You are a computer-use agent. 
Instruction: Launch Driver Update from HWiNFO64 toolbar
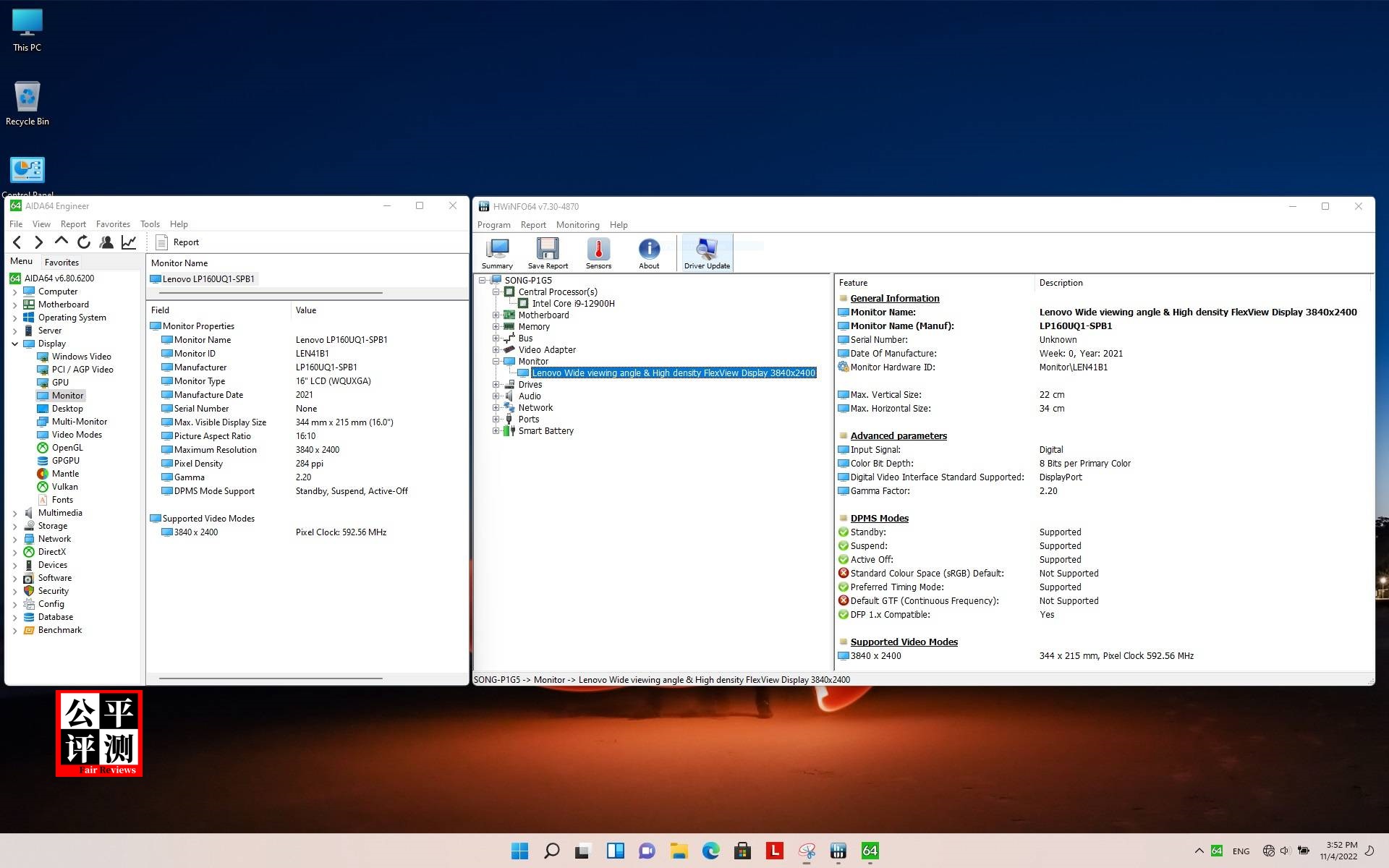(706, 252)
